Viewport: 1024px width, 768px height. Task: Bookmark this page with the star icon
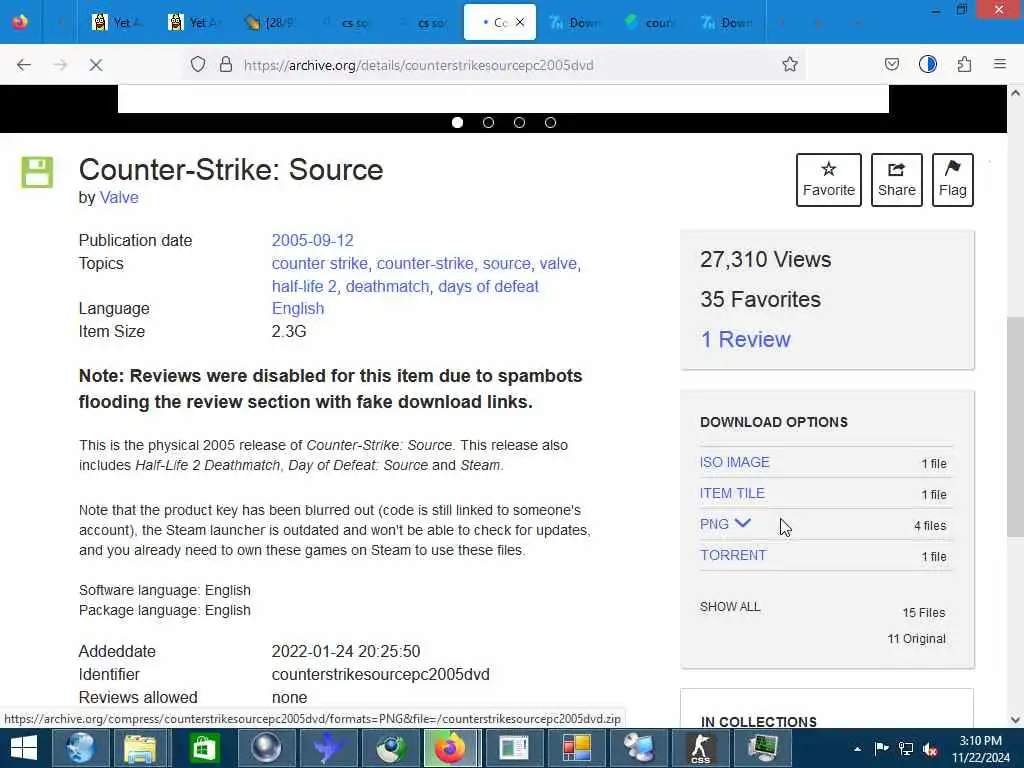pyautogui.click(x=790, y=64)
